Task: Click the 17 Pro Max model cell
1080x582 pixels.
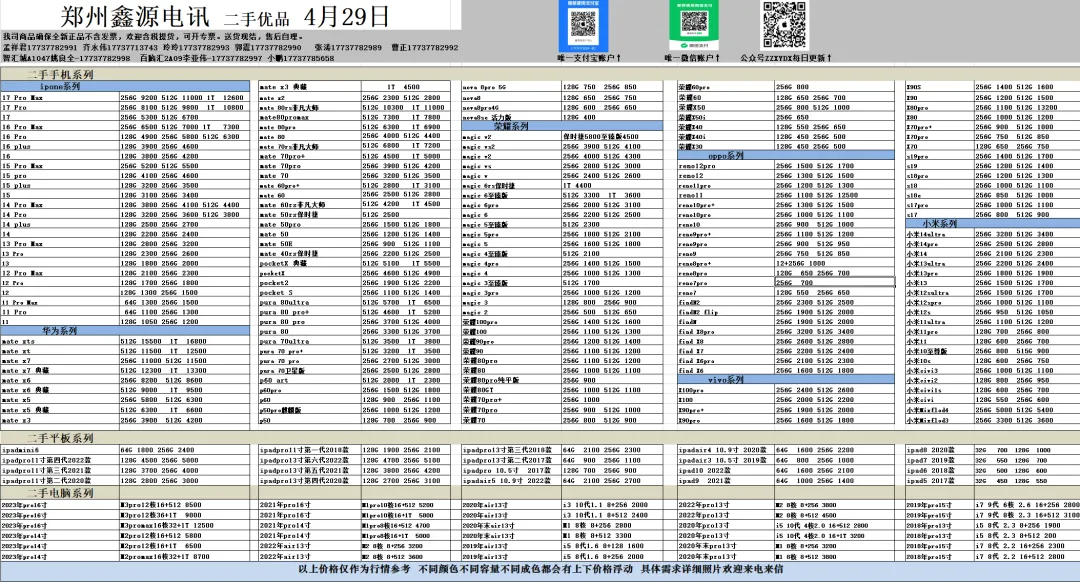Action: click(x=60, y=98)
